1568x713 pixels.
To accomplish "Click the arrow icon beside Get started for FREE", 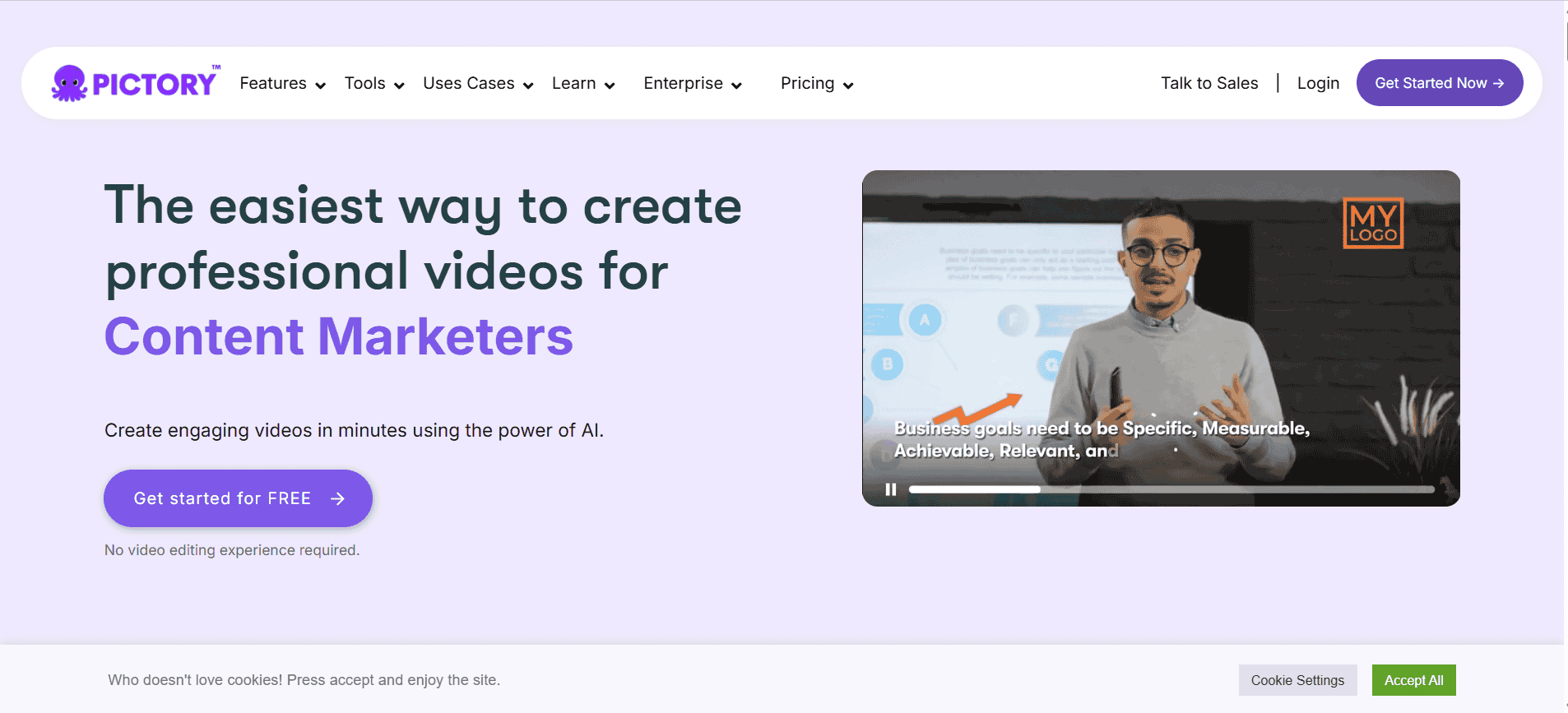I will point(337,498).
